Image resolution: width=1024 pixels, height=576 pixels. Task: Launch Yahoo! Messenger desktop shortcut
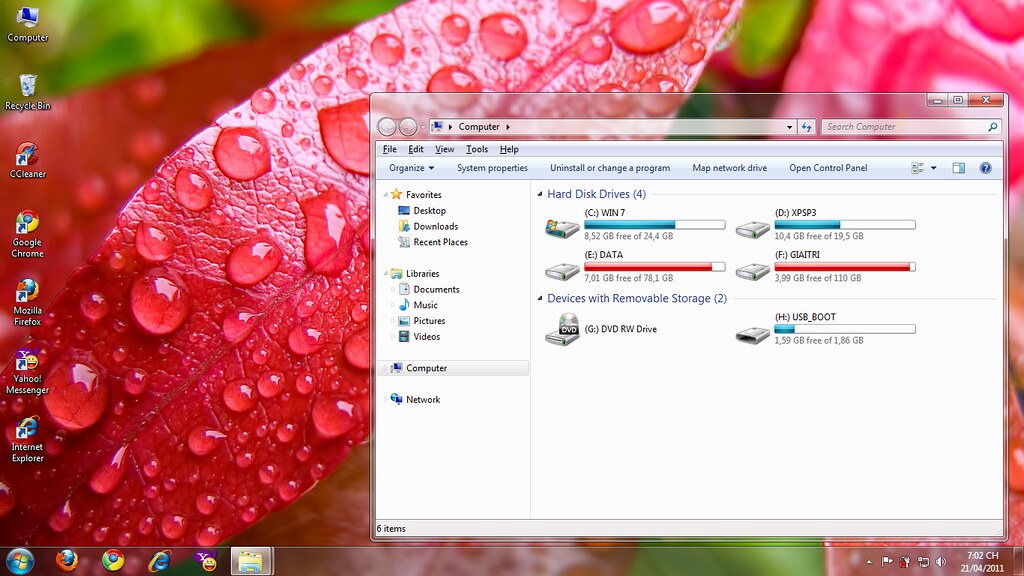tap(27, 361)
